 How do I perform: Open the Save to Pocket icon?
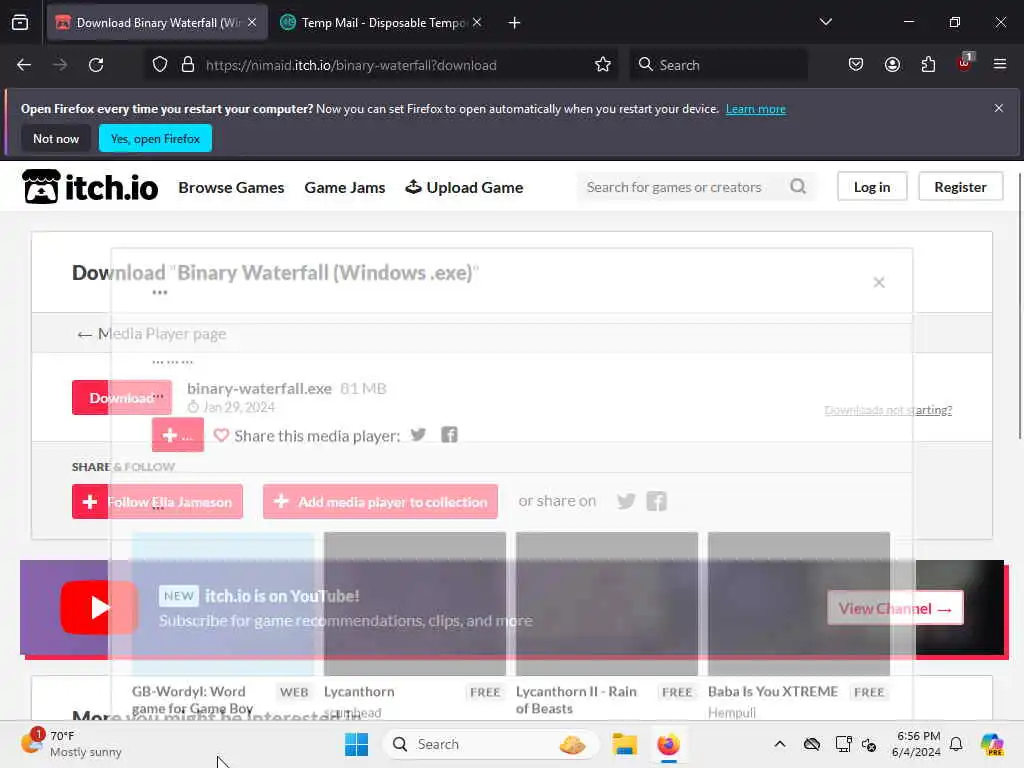[x=856, y=65]
